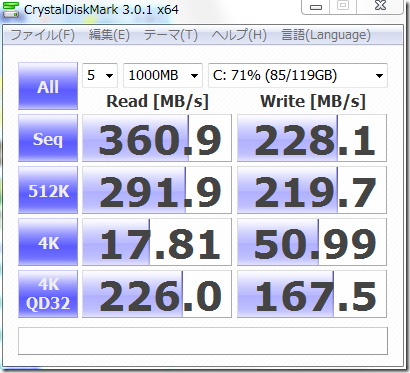Screen dimensions: 410x373
Task: Click the empty comment text field
Action: tap(203, 341)
